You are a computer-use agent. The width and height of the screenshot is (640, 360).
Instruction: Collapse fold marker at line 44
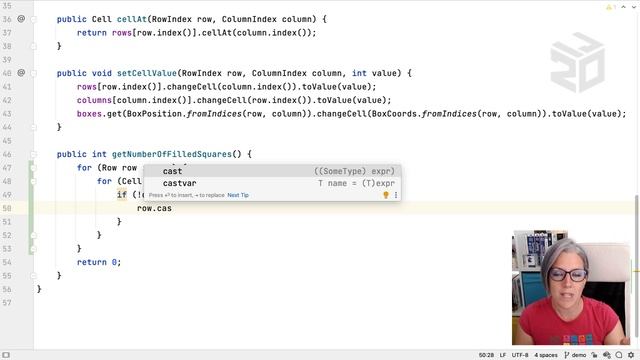[33, 127]
